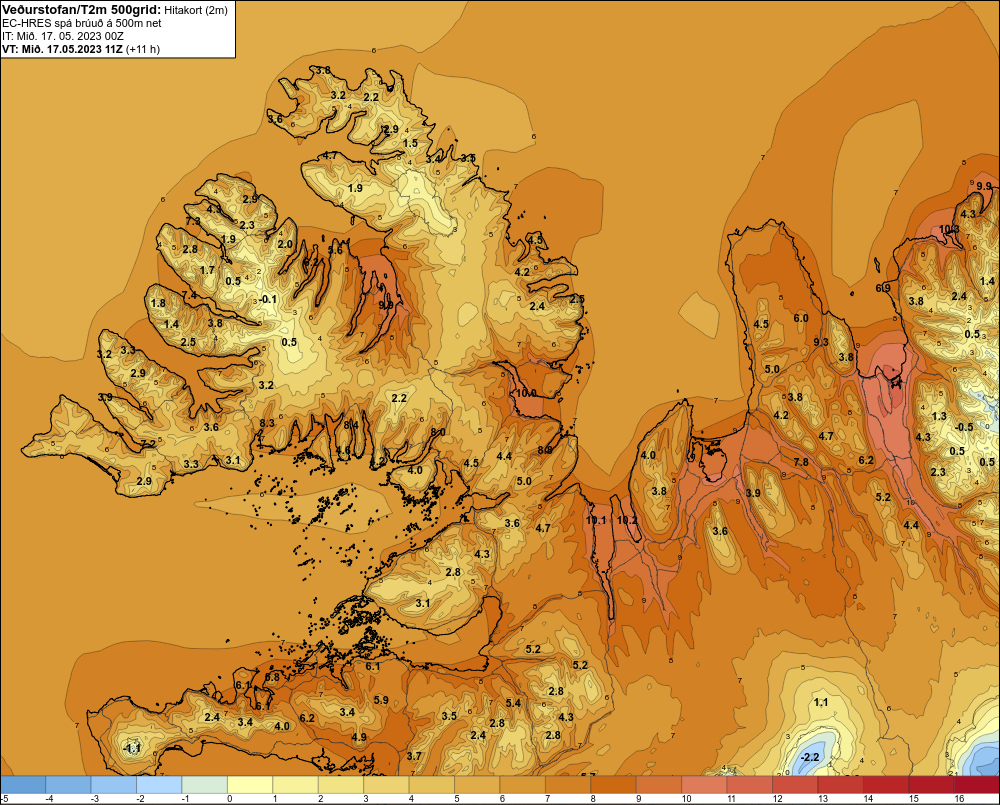Click the 3.7 temperature label
Screen dimensions: 1000x805
coord(414,756)
